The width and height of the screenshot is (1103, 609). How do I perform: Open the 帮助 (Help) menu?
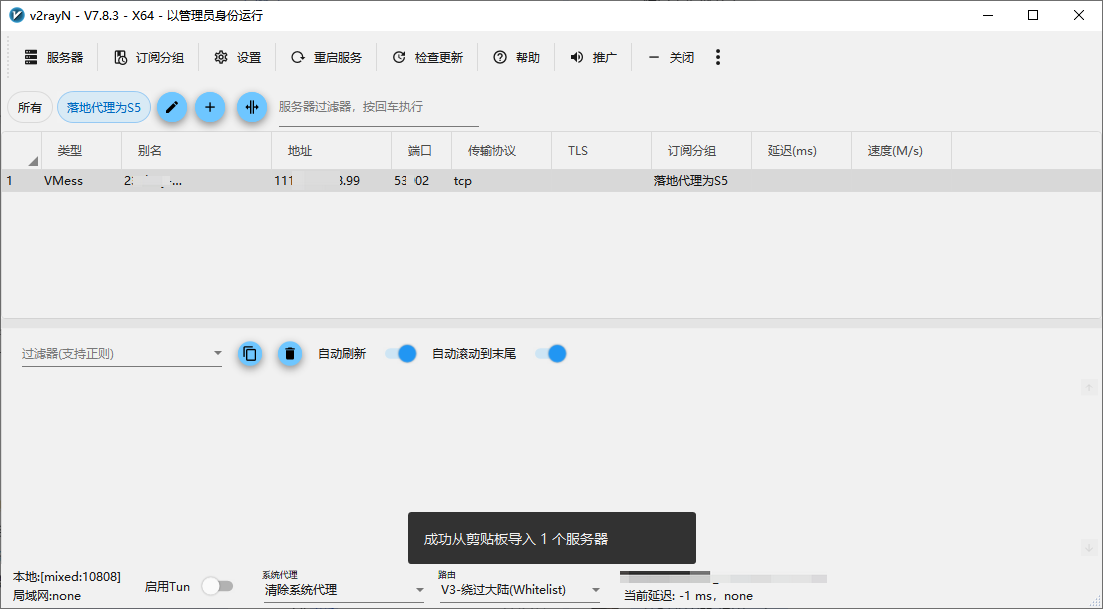(516, 58)
